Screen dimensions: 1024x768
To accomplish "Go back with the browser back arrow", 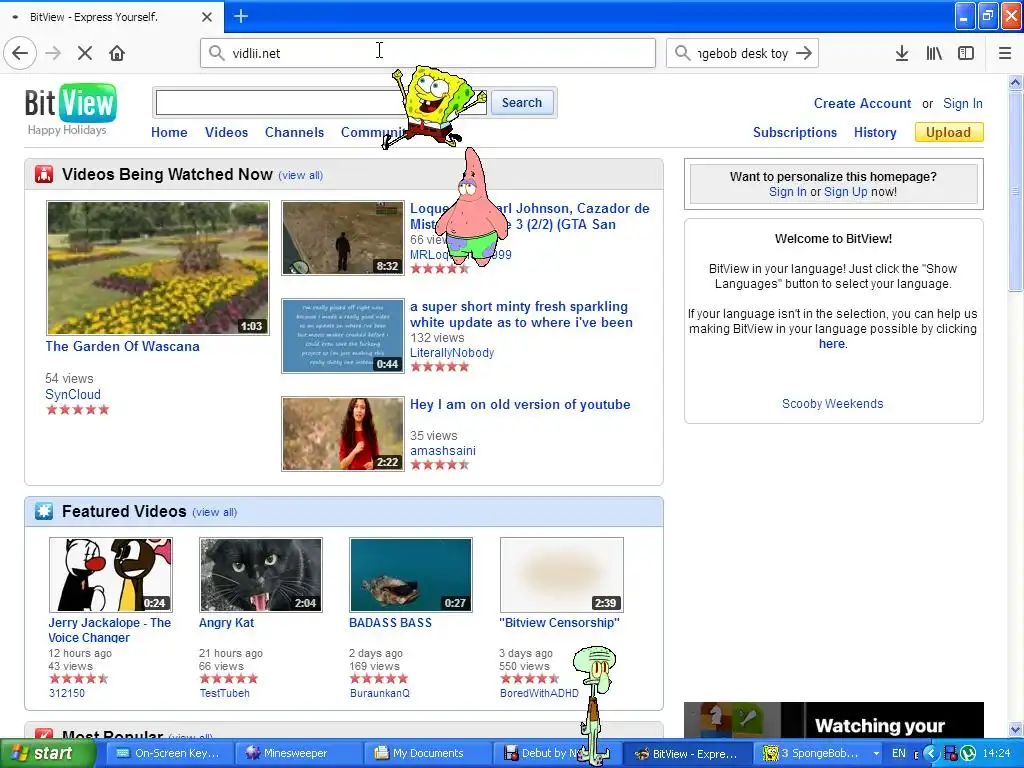I will [x=20, y=53].
